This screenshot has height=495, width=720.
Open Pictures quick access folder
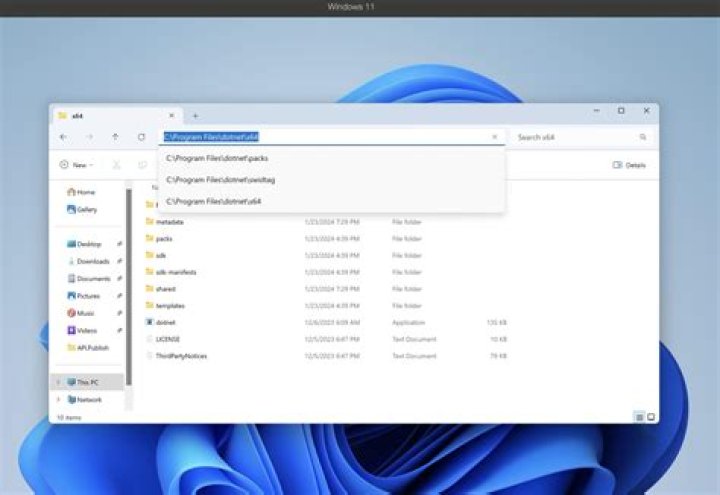[84, 296]
